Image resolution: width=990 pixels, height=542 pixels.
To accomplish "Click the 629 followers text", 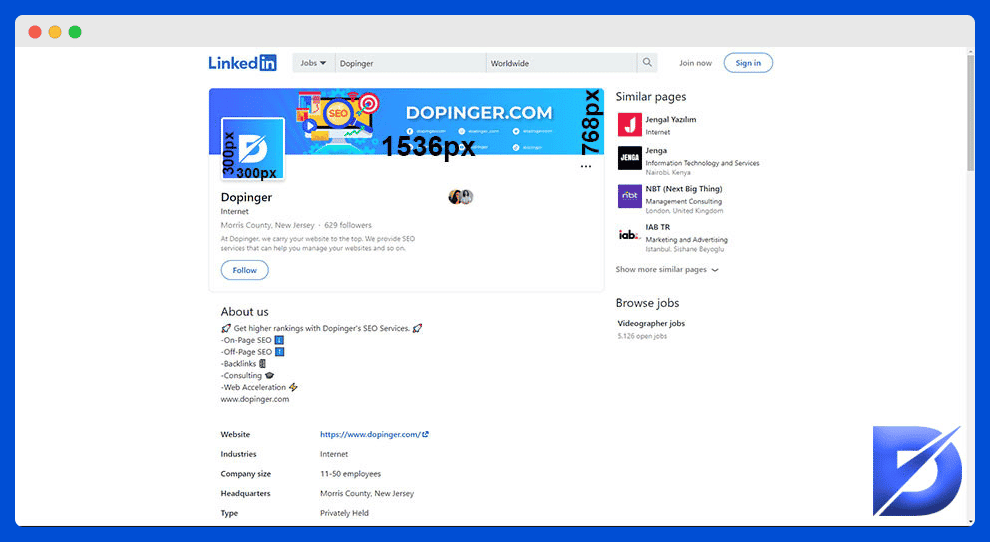I will 348,225.
